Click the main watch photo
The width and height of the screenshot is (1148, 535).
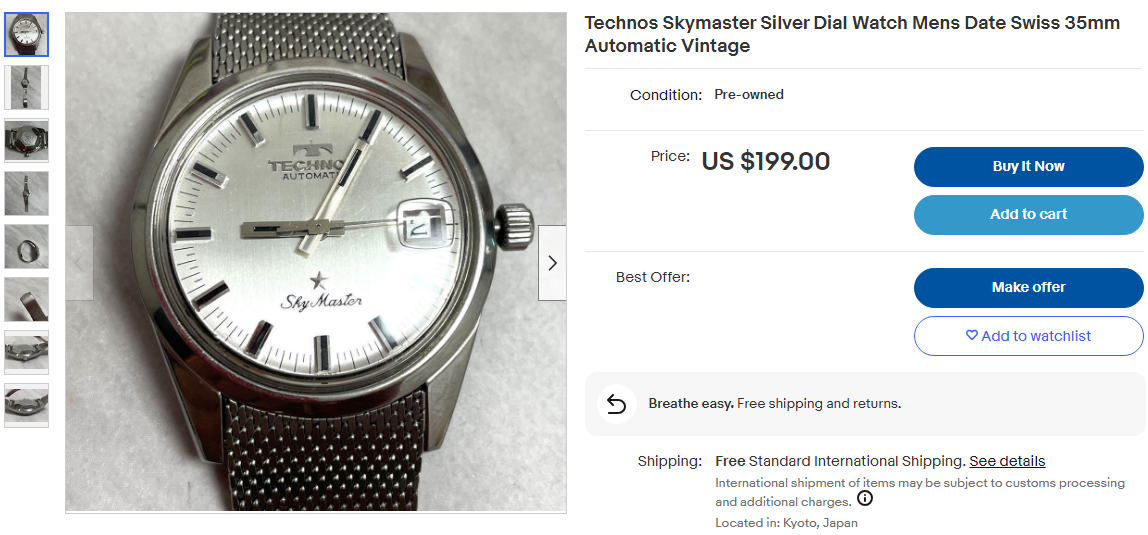click(x=315, y=263)
